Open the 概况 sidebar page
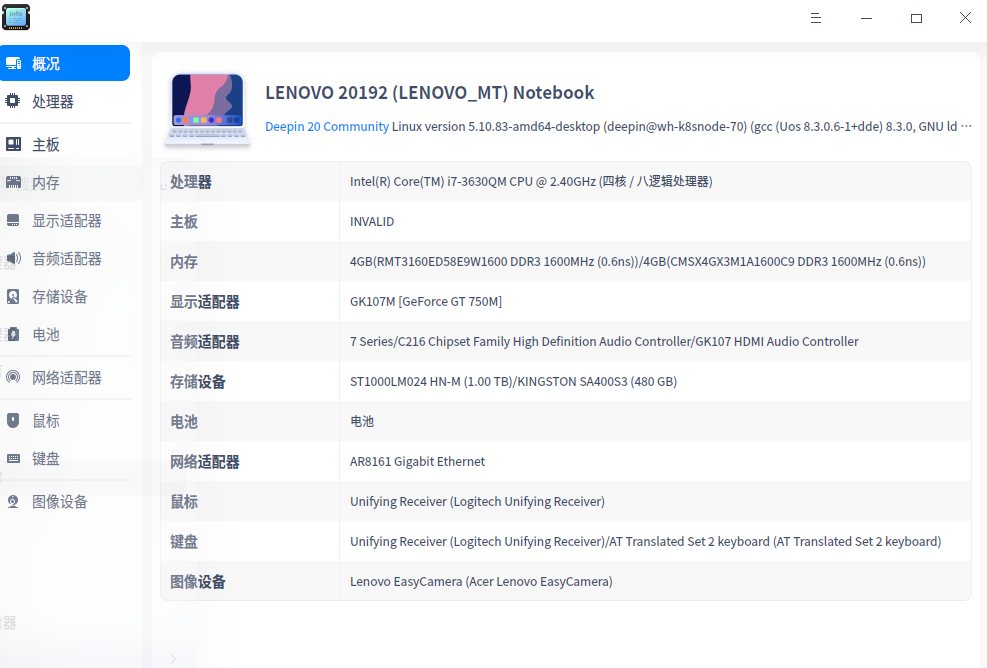Viewport: 987px width, 668px height. (x=65, y=63)
